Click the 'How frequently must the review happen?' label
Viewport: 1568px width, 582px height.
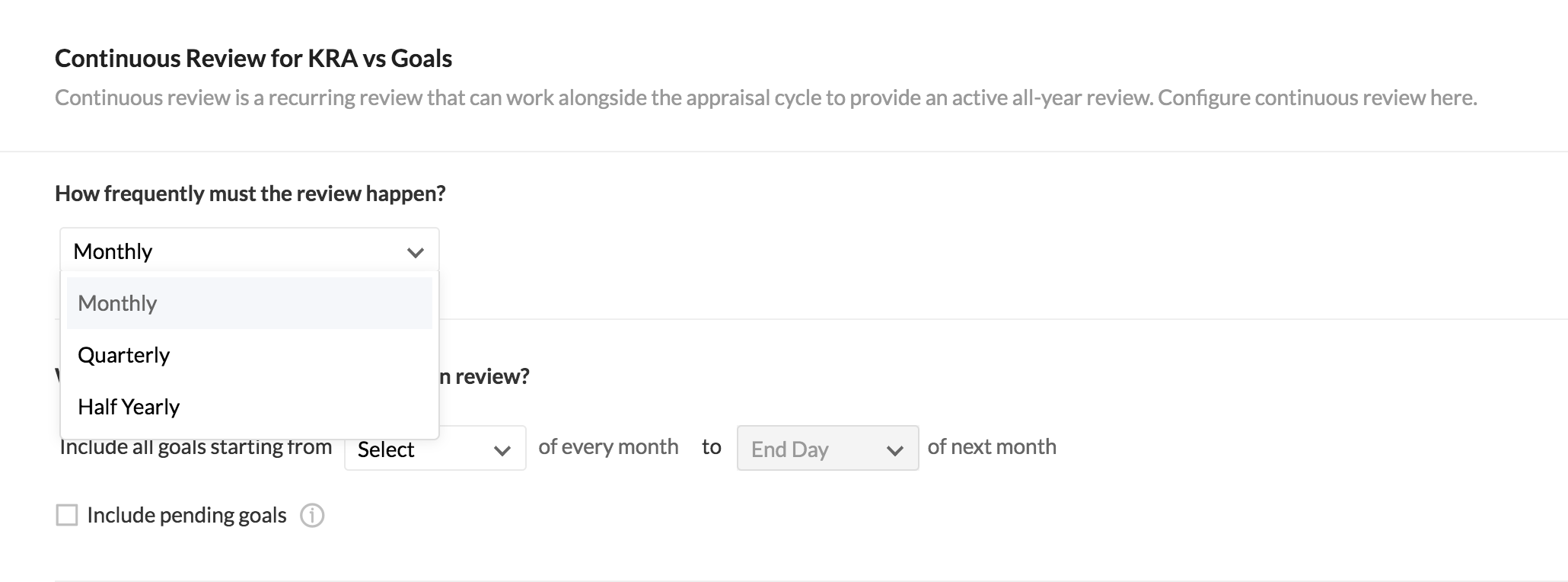pyautogui.click(x=250, y=193)
